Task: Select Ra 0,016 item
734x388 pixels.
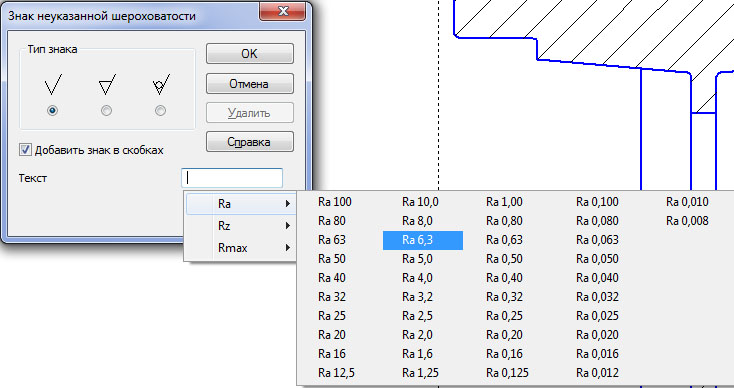Action: [x=597, y=354]
